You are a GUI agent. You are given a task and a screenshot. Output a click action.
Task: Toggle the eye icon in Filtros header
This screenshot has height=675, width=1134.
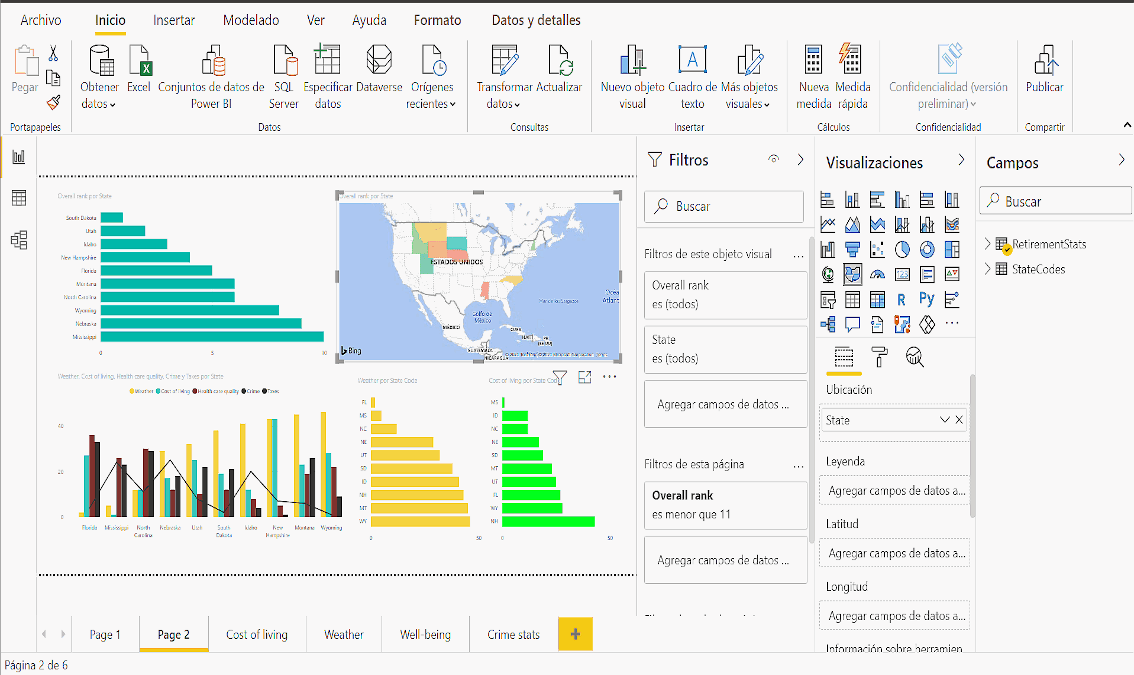point(774,159)
